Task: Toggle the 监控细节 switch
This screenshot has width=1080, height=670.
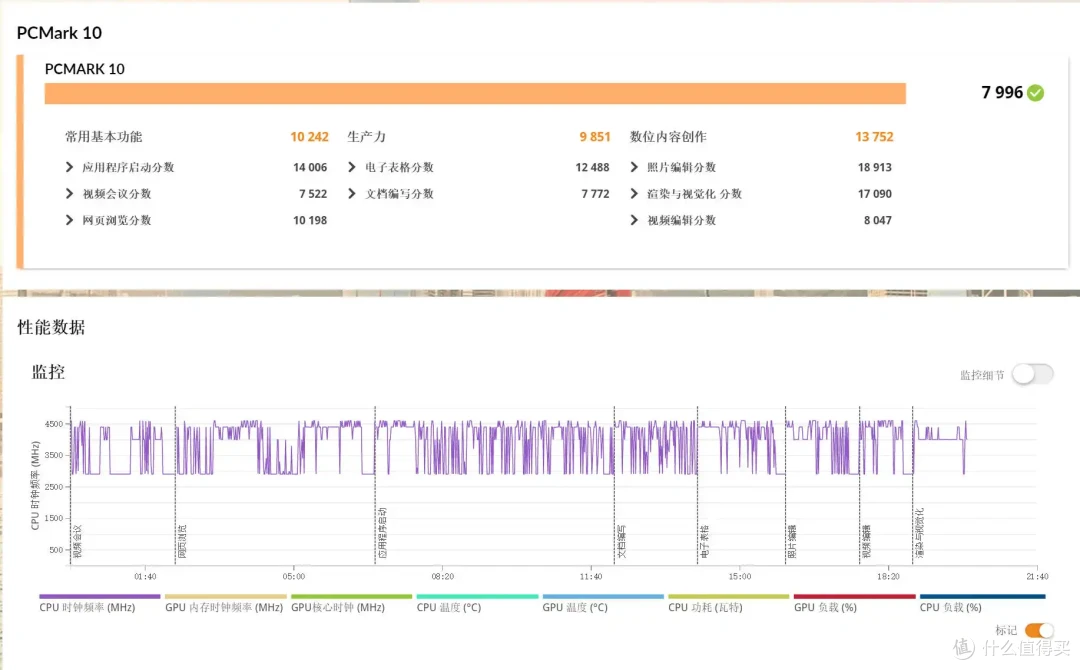Action: click(1032, 375)
